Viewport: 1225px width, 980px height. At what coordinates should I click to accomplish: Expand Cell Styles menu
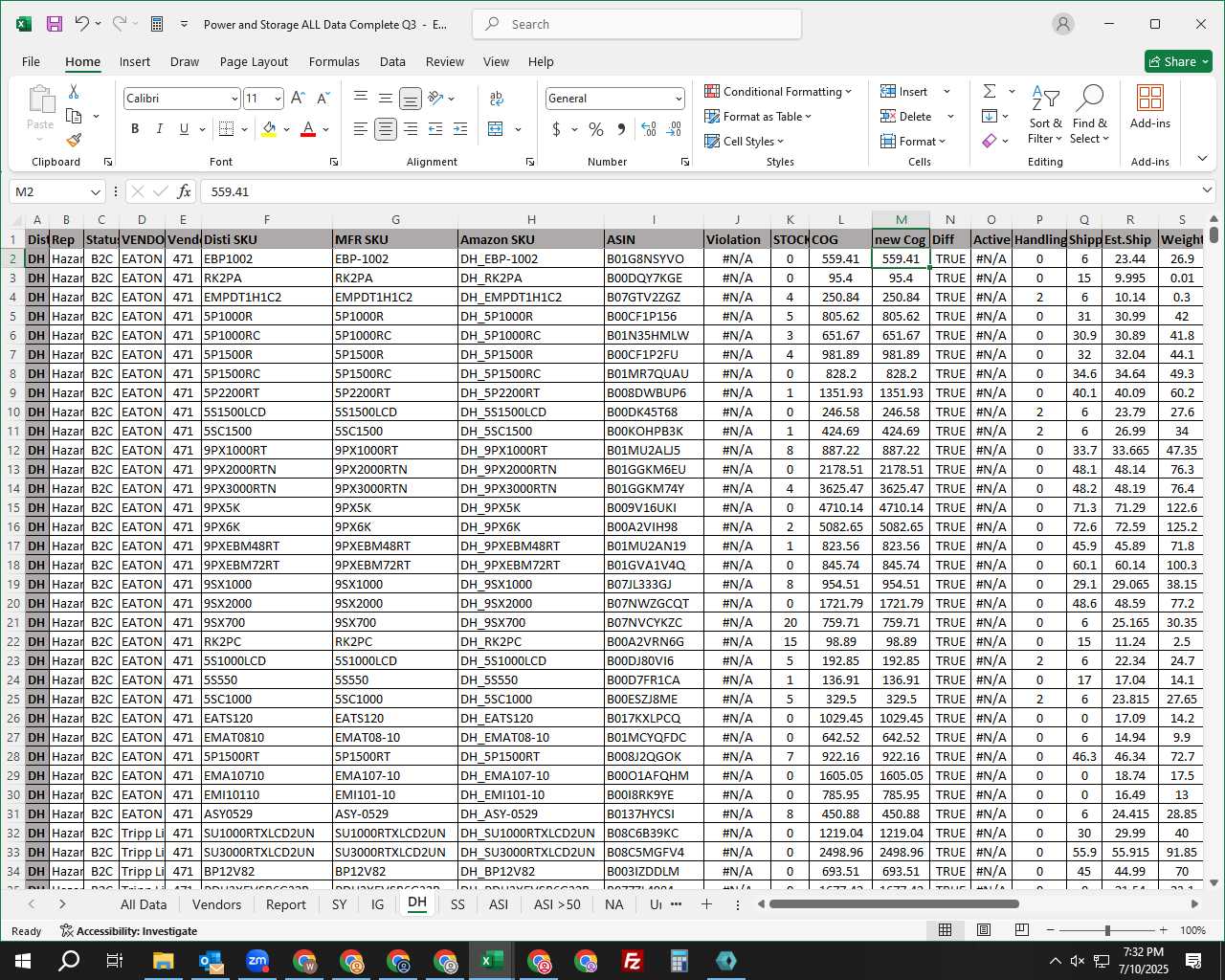coord(744,141)
